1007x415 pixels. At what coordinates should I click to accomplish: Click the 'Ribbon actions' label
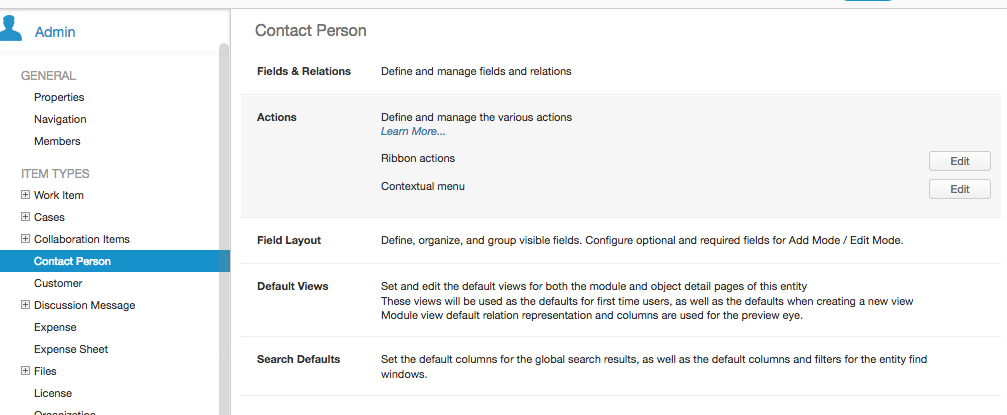pyautogui.click(x=417, y=158)
